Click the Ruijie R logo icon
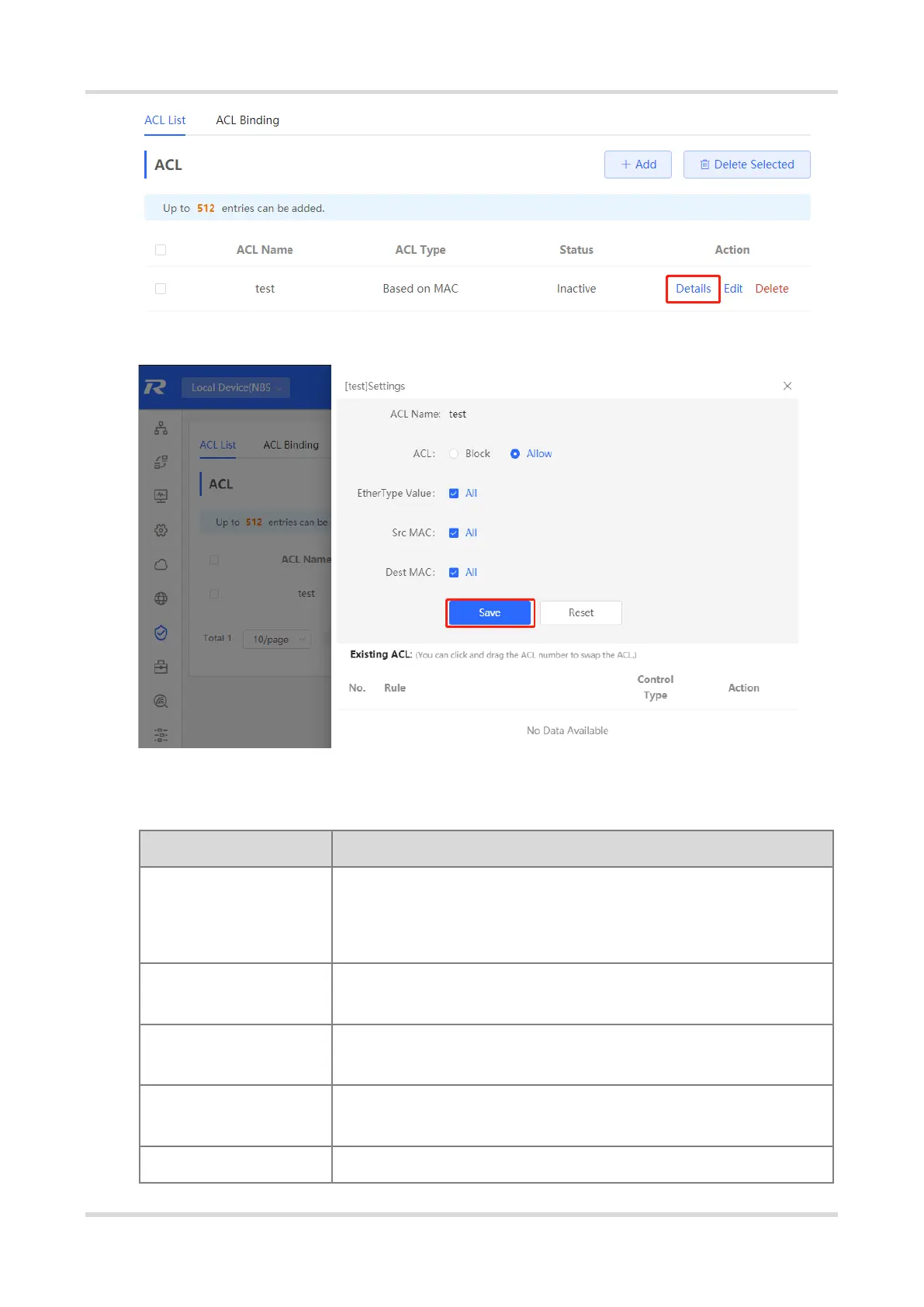 tap(155, 387)
